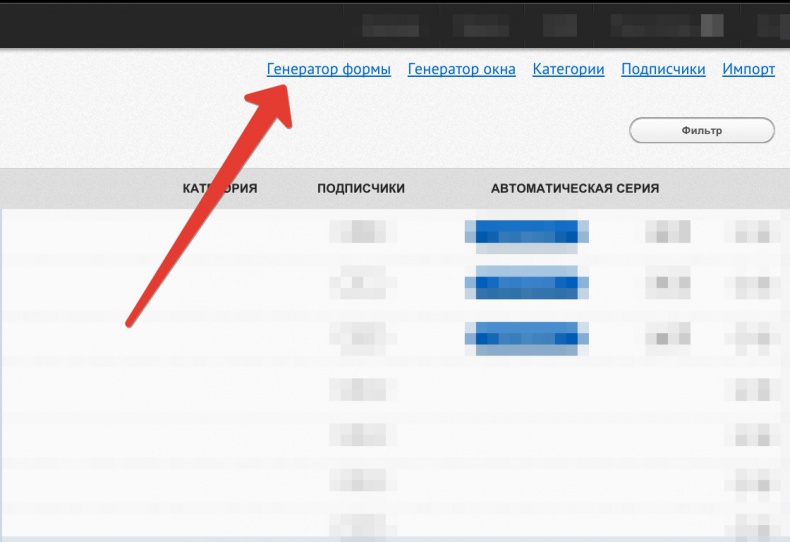790x542 pixels.
Task: Click the ПОДПИСЧИКИ column header
Action: coord(360,188)
